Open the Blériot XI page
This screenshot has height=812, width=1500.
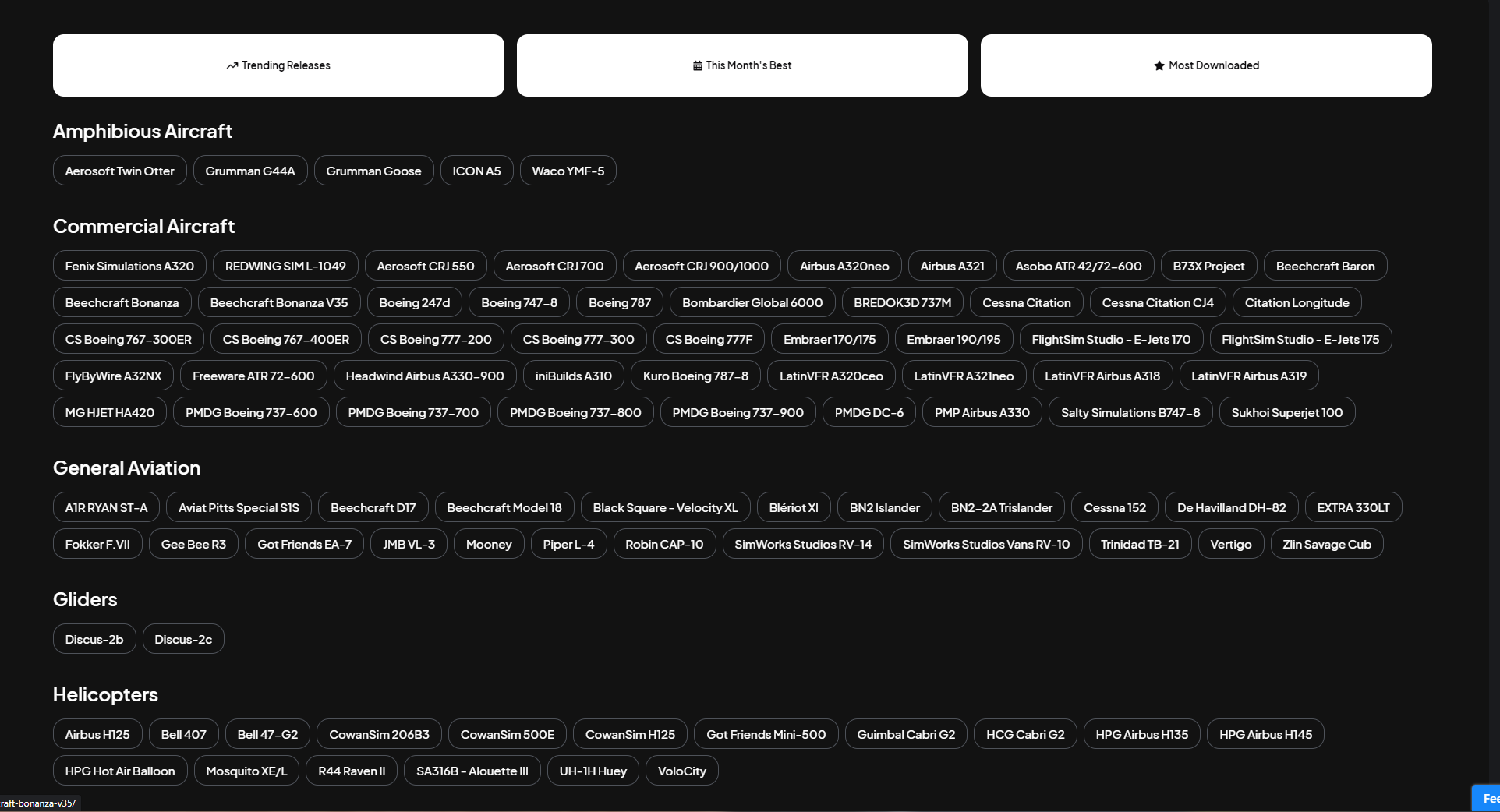click(x=792, y=507)
